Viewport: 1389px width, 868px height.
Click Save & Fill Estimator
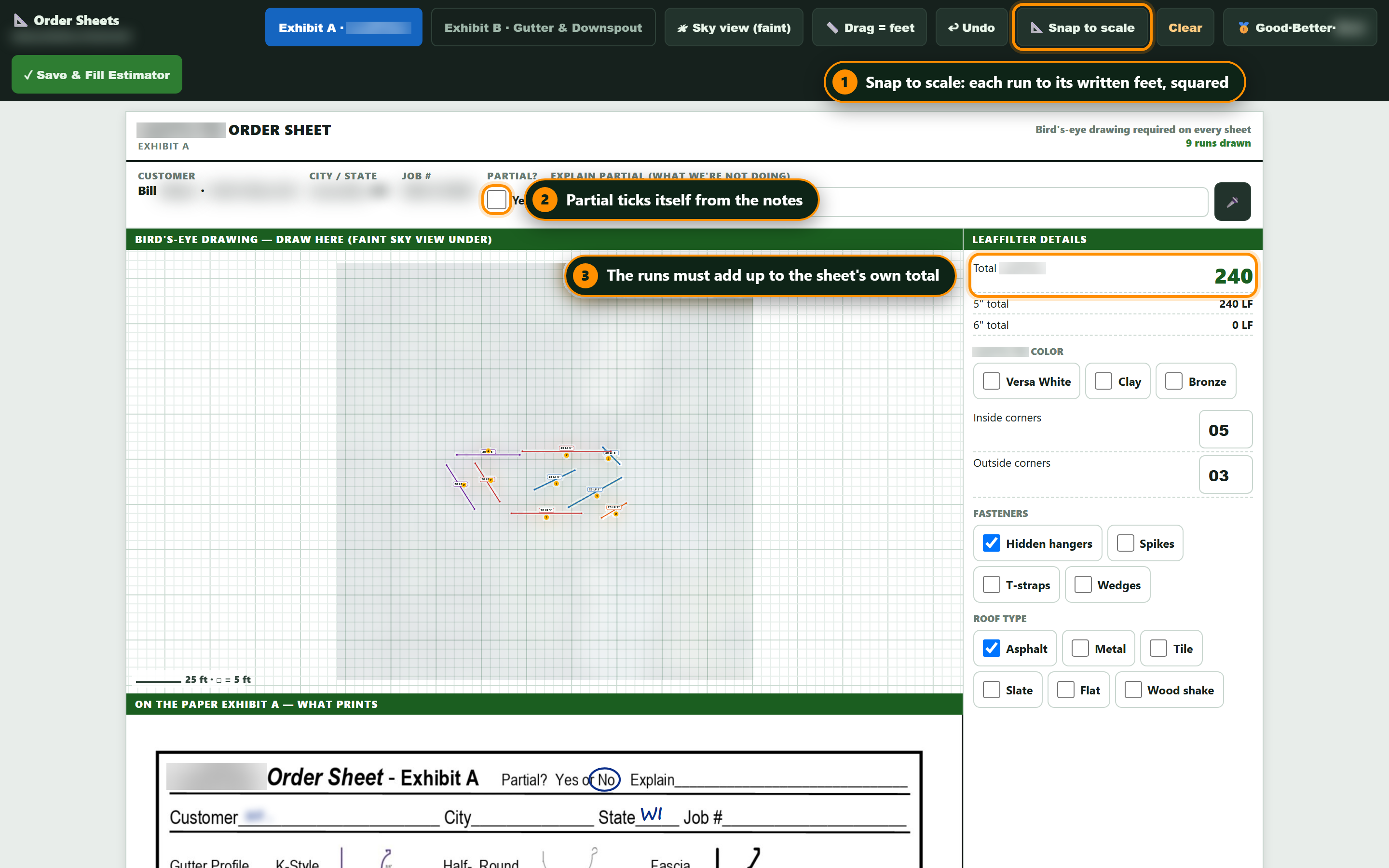(x=96, y=75)
